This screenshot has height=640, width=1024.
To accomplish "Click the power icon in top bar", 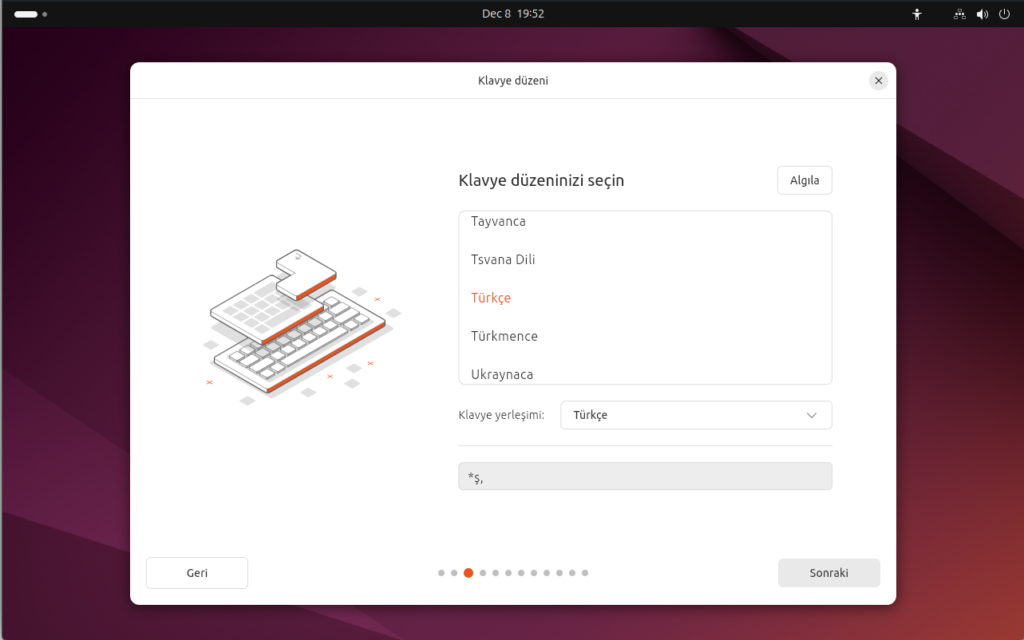I will (x=1004, y=14).
